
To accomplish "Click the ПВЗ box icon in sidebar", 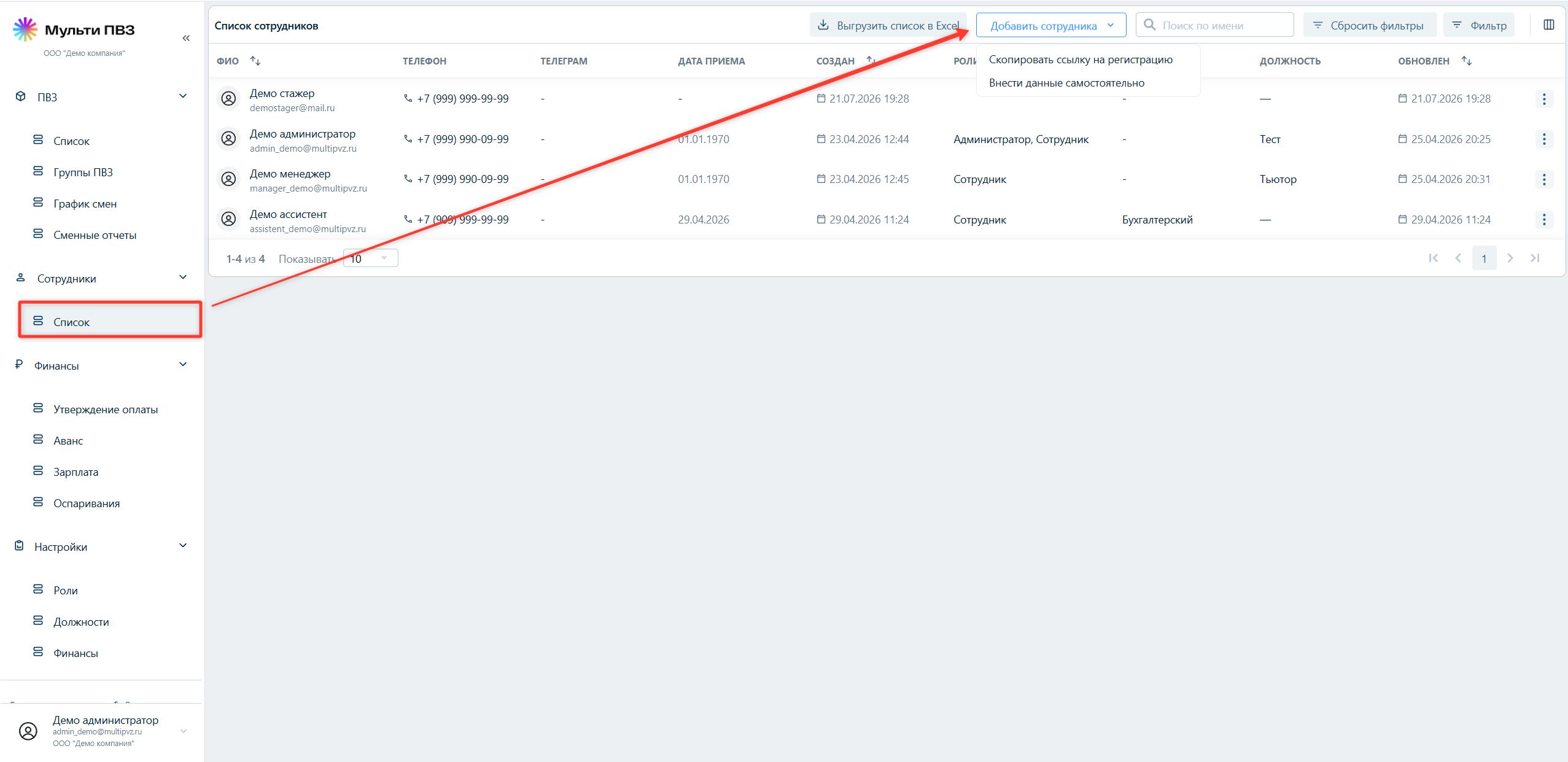I will (x=21, y=96).
